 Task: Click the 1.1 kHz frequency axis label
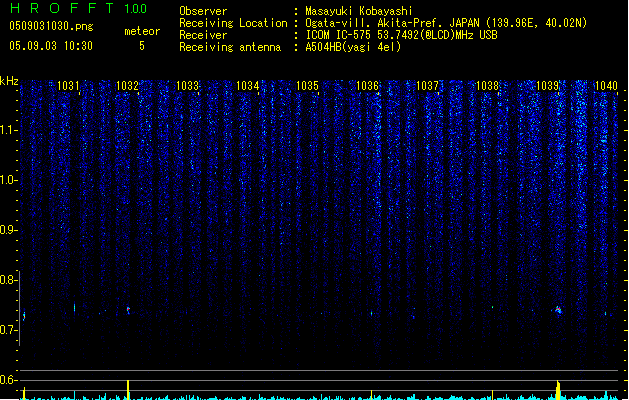pyautogui.click(x=9, y=130)
